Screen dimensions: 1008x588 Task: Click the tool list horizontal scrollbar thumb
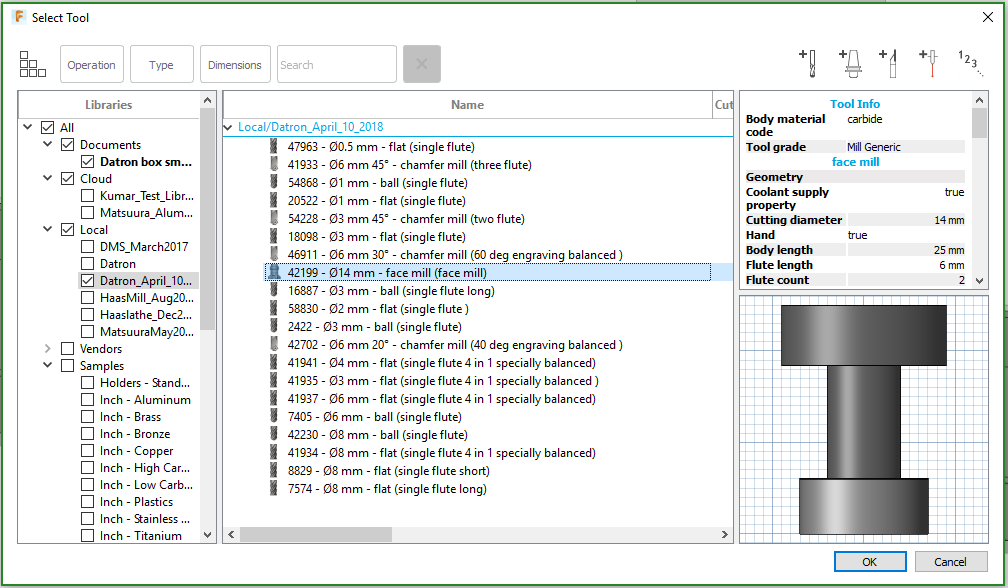pyautogui.click(x=316, y=535)
